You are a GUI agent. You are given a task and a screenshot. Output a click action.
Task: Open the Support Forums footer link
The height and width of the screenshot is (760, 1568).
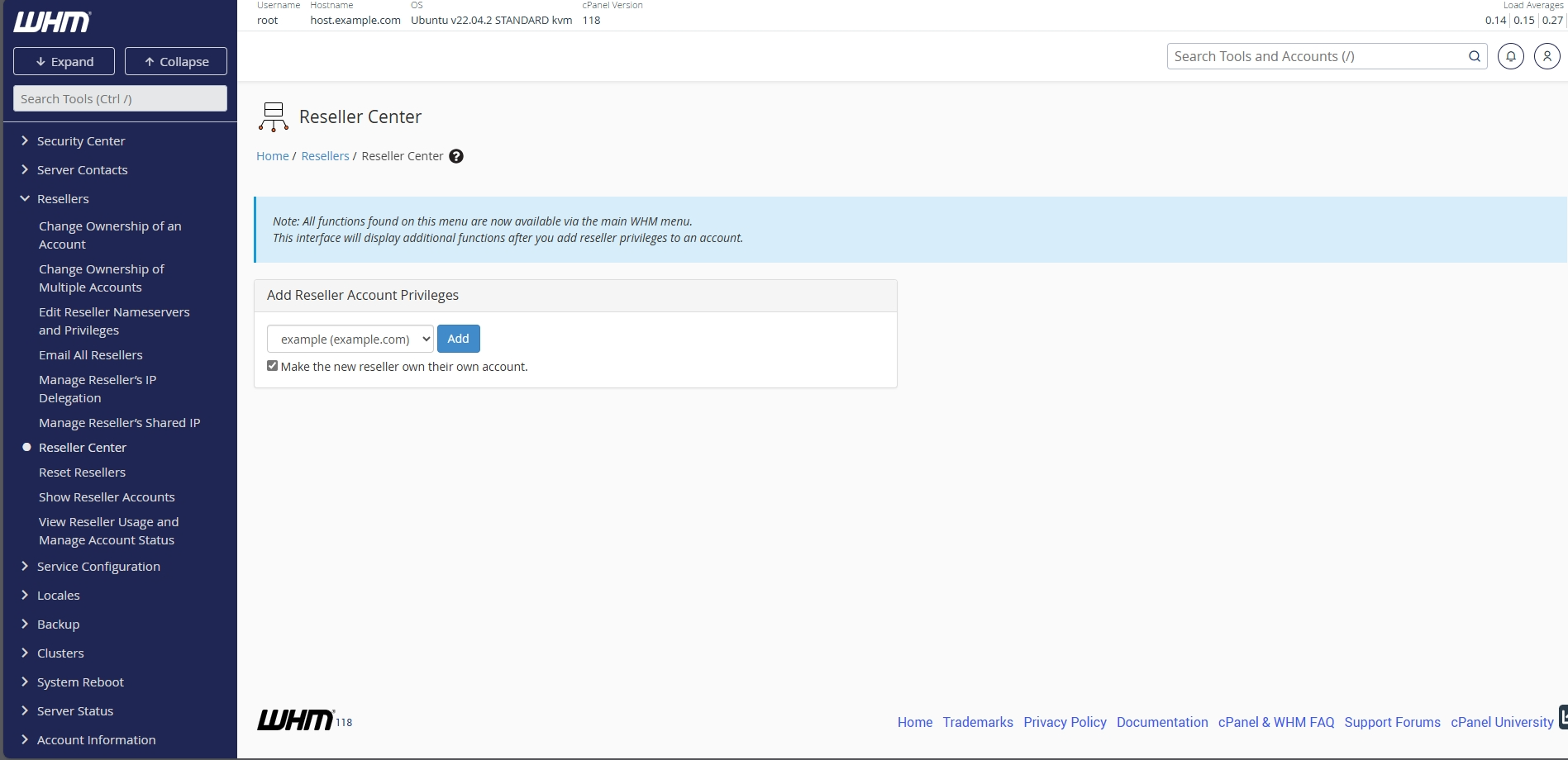click(x=1393, y=722)
